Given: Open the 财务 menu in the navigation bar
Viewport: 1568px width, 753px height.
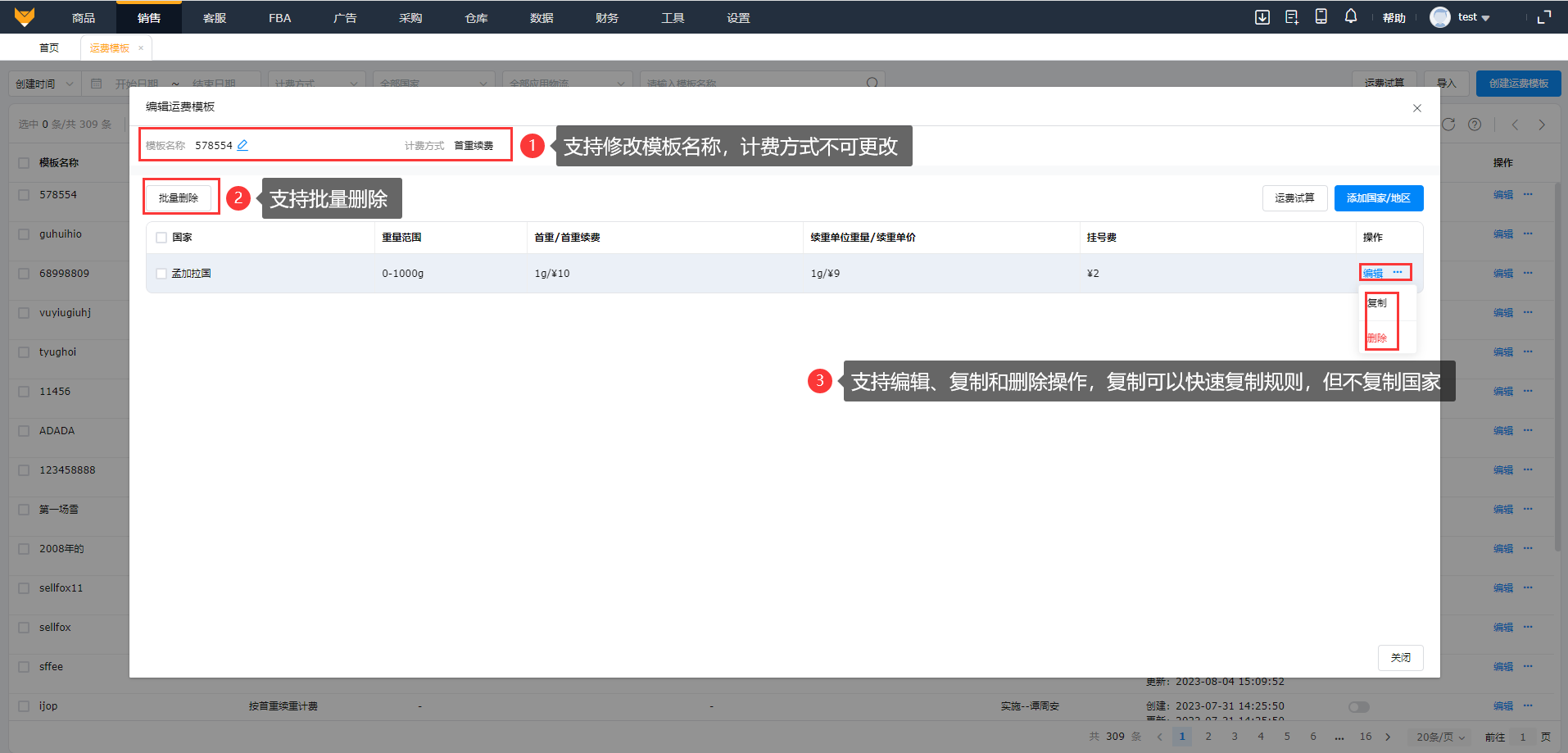Looking at the screenshot, I should pyautogui.click(x=607, y=17).
